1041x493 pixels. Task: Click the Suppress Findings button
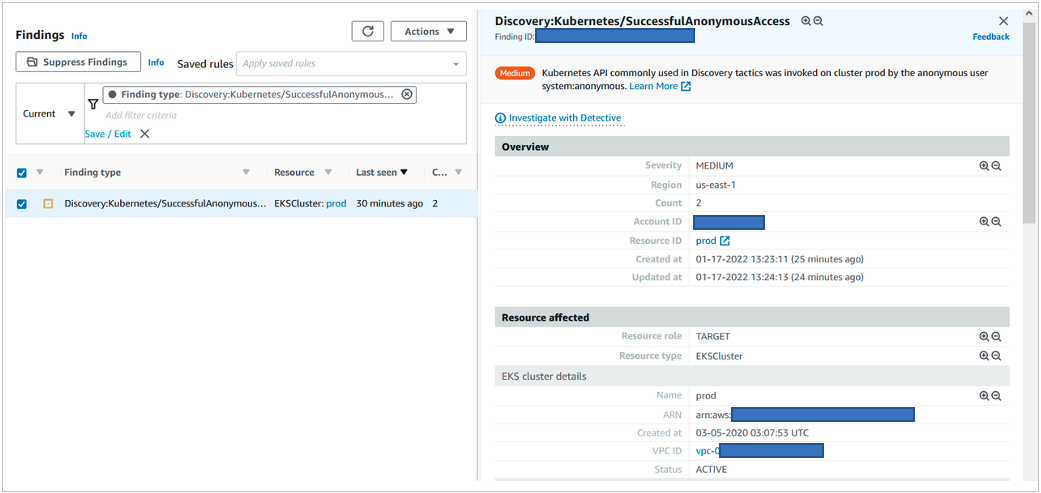[x=78, y=62]
